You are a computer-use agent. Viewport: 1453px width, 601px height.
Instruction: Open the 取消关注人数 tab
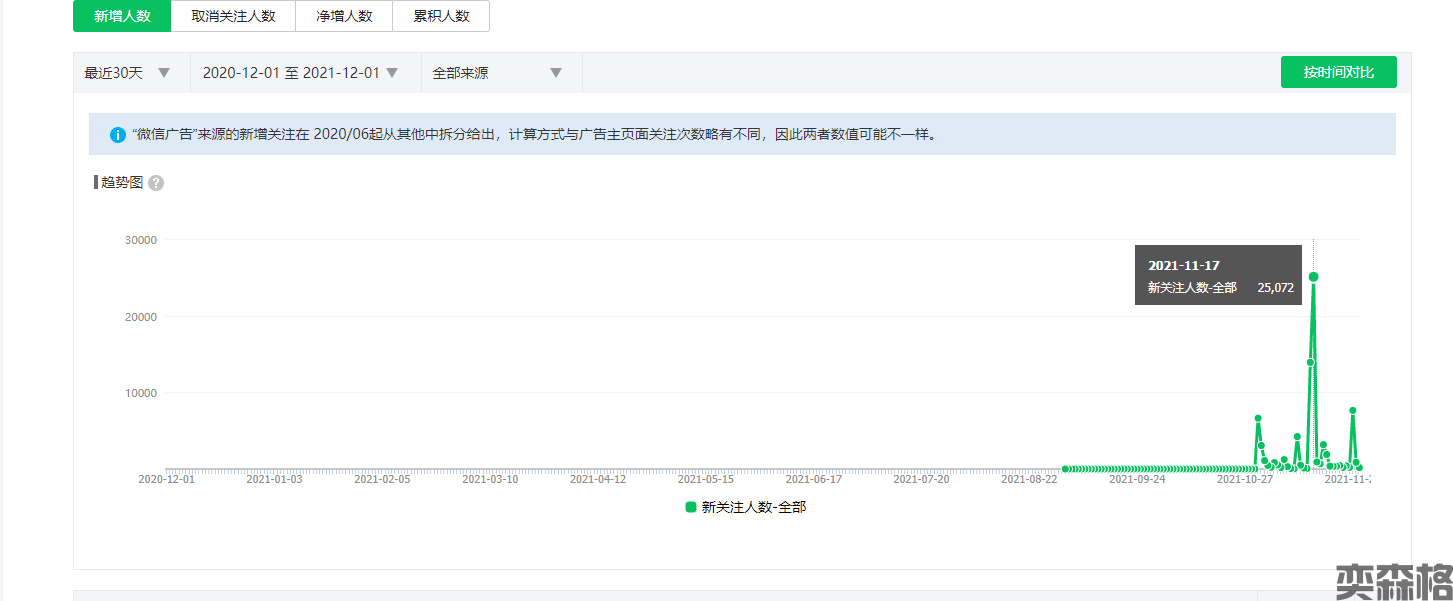point(233,16)
